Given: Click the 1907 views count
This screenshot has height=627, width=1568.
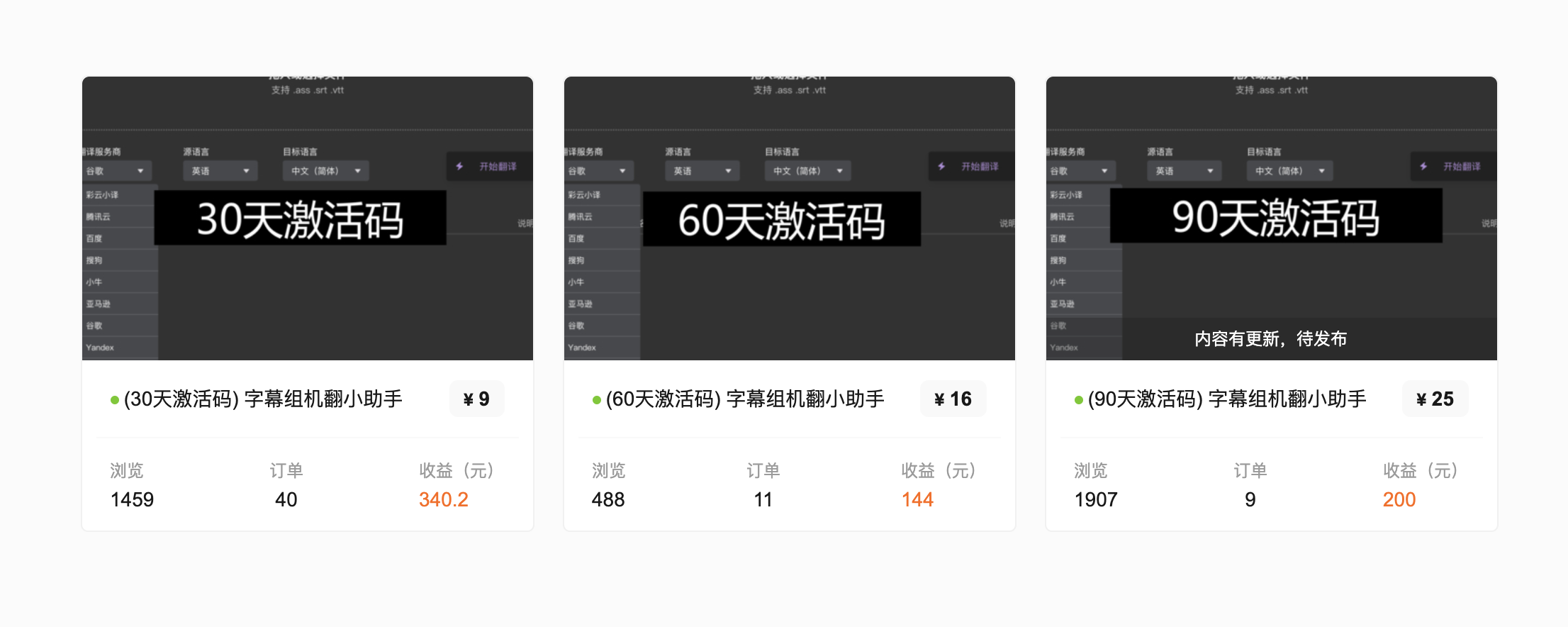Looking at the screenshot, I should coord(1095,500).
